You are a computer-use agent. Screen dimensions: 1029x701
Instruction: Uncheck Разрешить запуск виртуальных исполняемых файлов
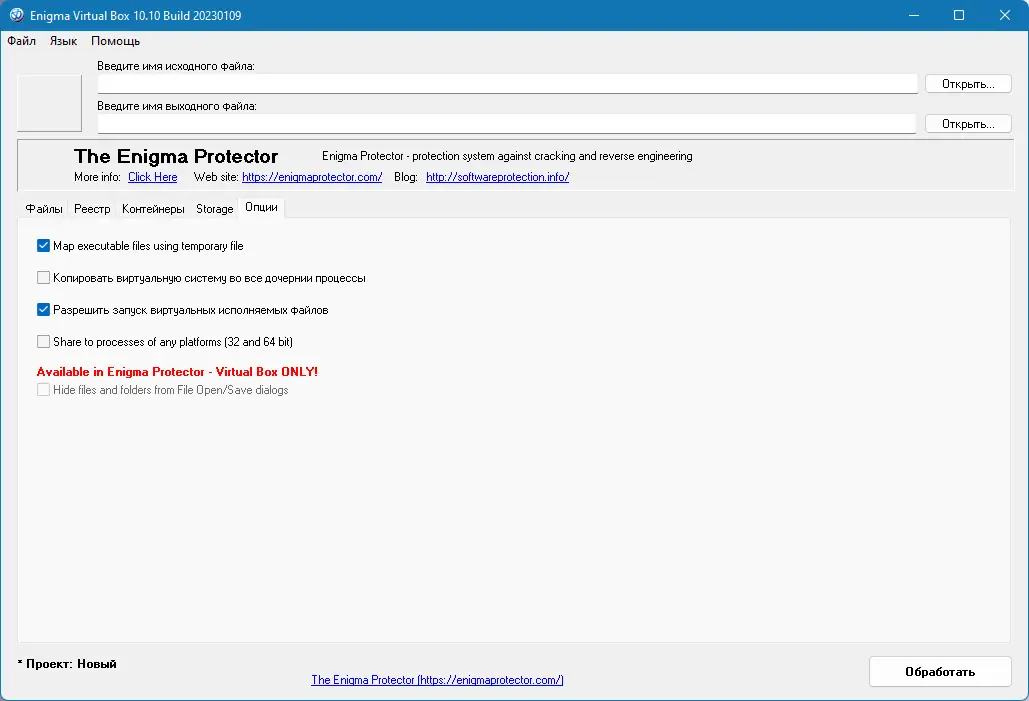[x=43, y=310]
